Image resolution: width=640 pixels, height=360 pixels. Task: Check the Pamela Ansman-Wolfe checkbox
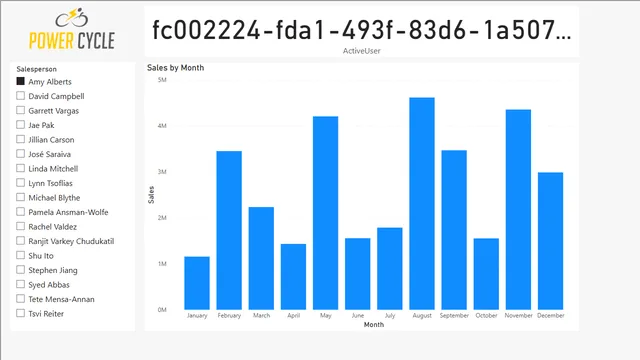(x=20, y=211)
